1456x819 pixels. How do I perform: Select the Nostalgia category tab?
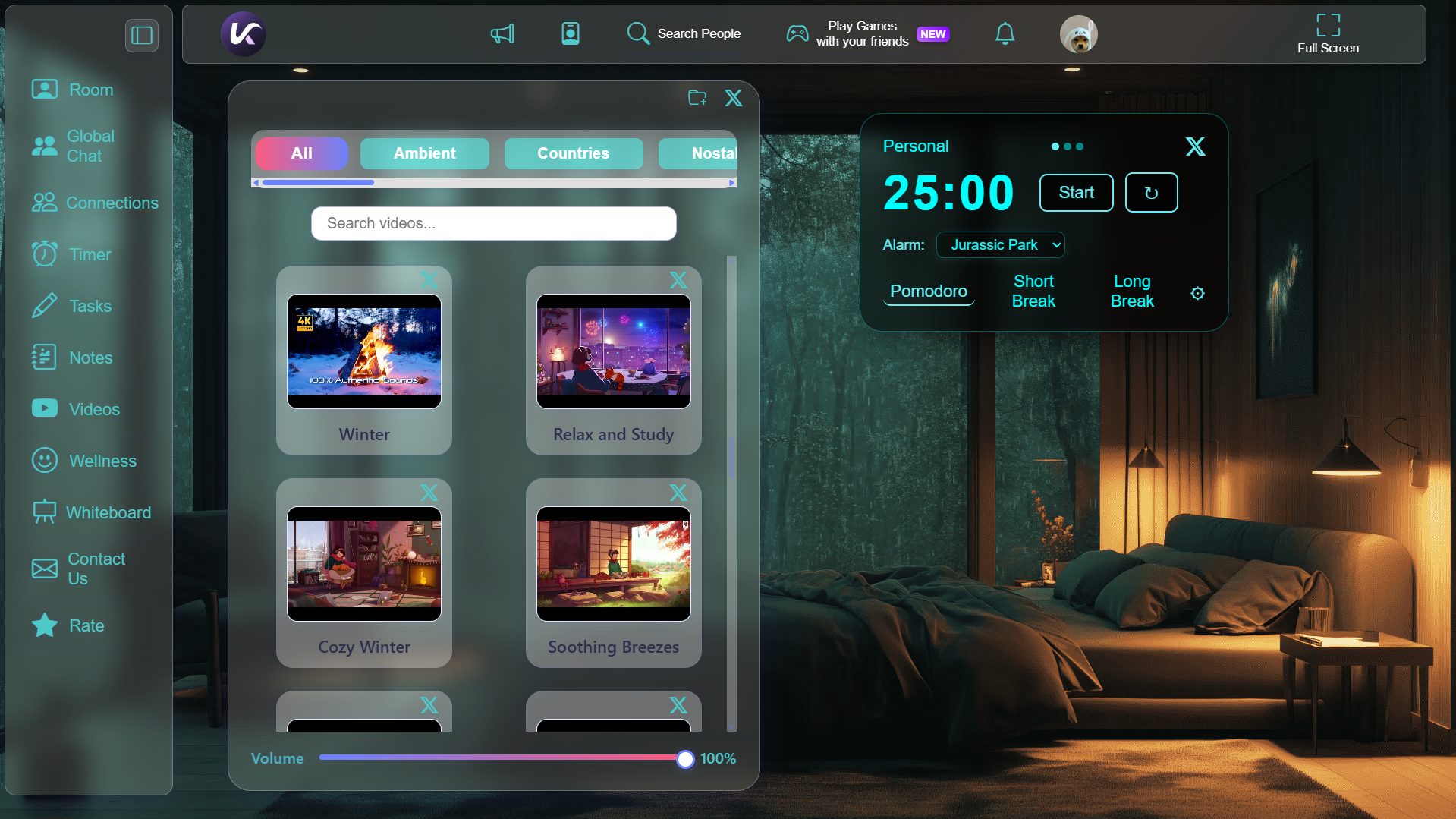tap(698, 153)
